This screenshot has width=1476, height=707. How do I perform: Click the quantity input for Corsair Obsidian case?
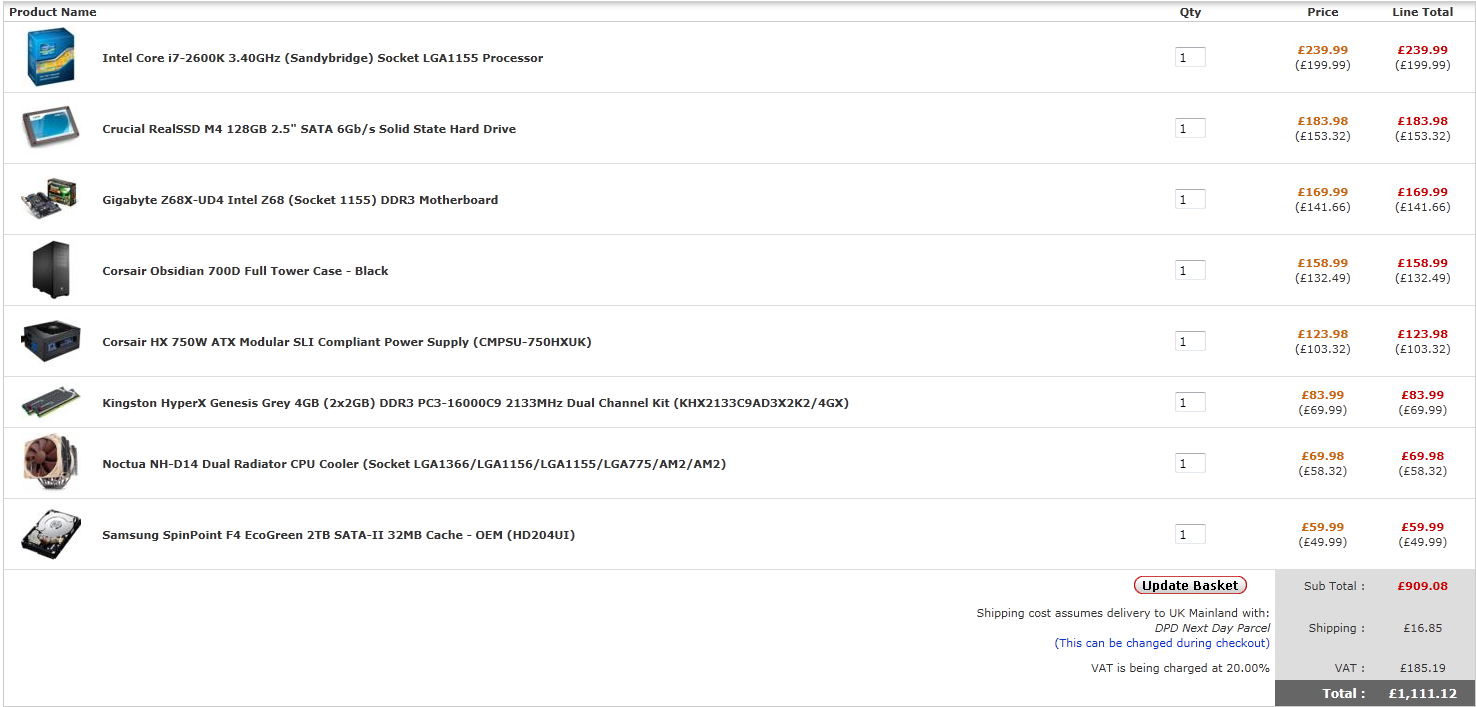1189,271
